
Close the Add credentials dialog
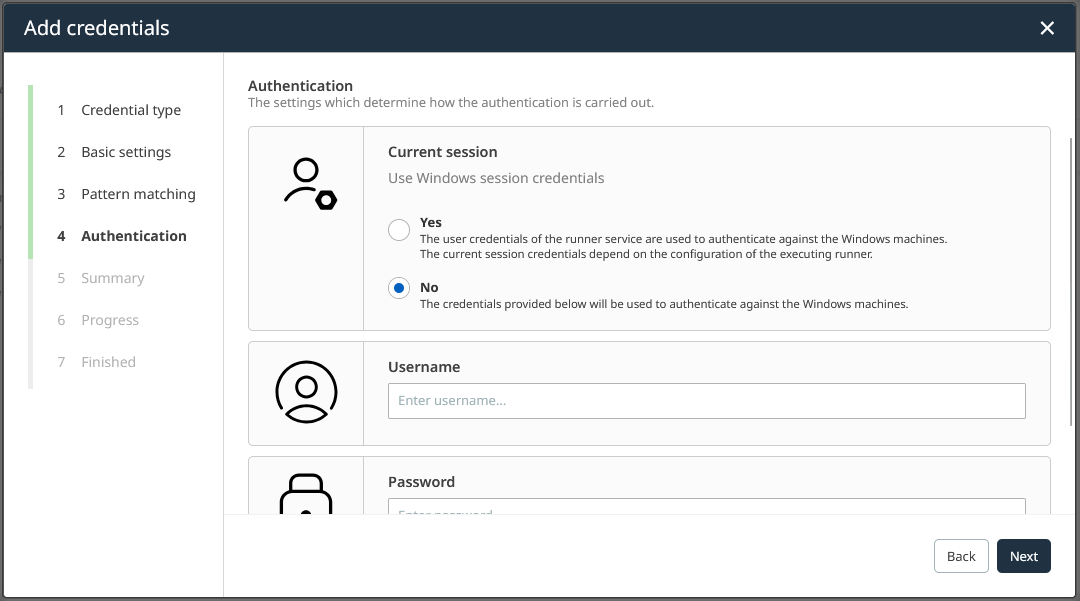tap(1047, 28)
